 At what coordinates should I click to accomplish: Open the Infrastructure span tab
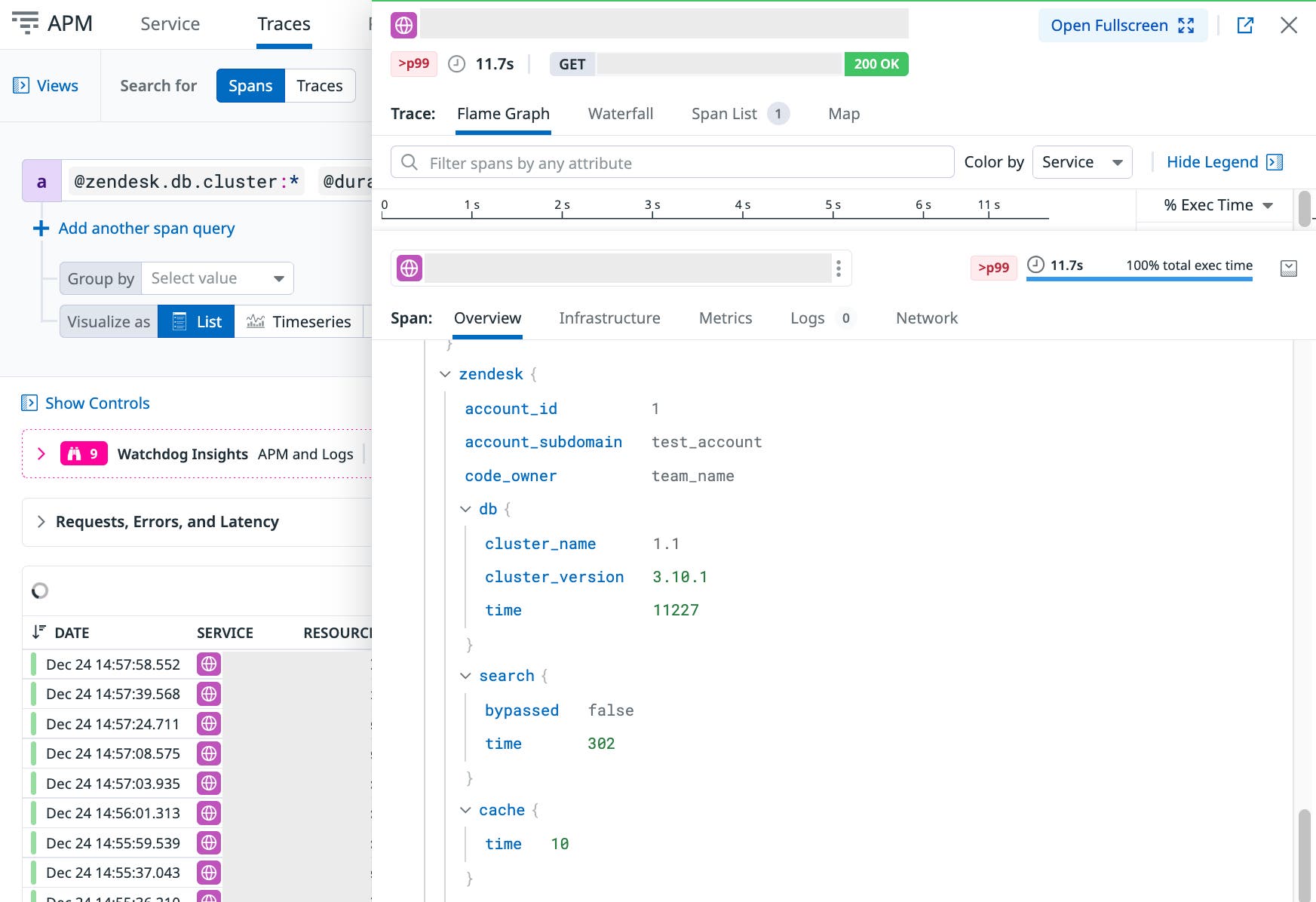(x=609, y=318)
